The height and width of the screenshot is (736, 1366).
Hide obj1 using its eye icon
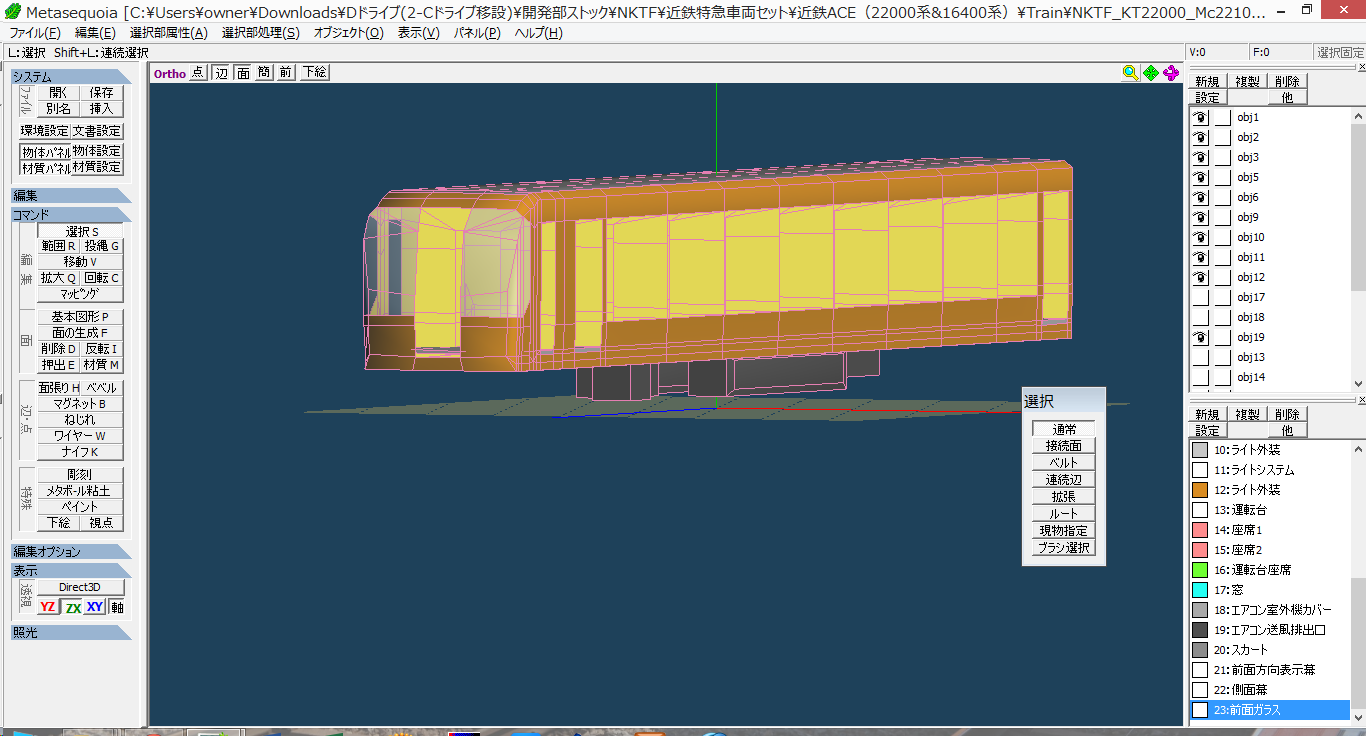pyautogui.click(x=1201, y=117)
